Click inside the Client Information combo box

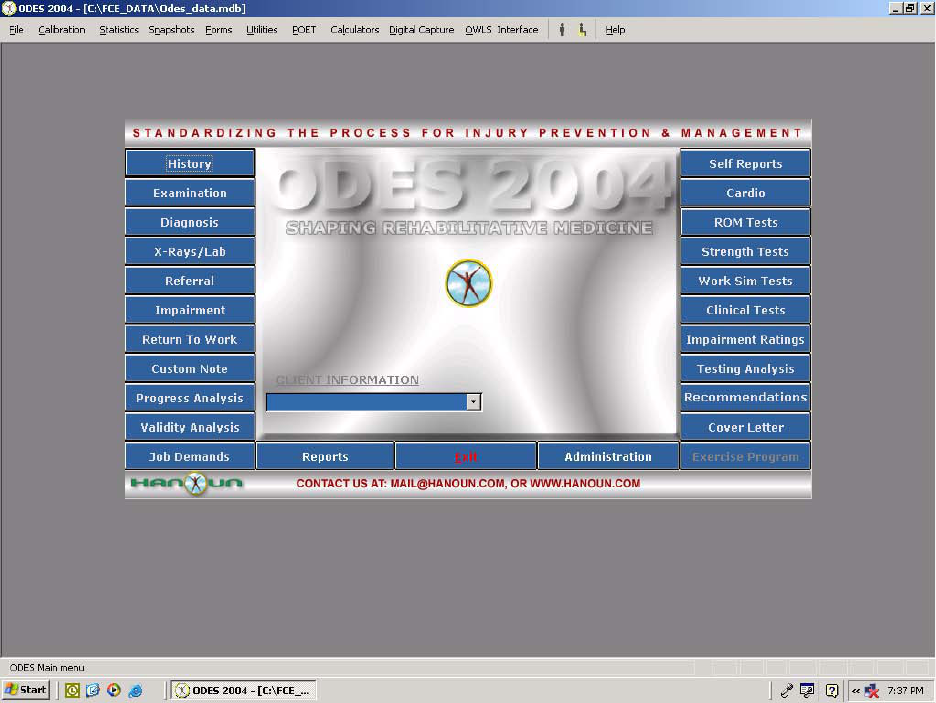click(x=367, y=402)
